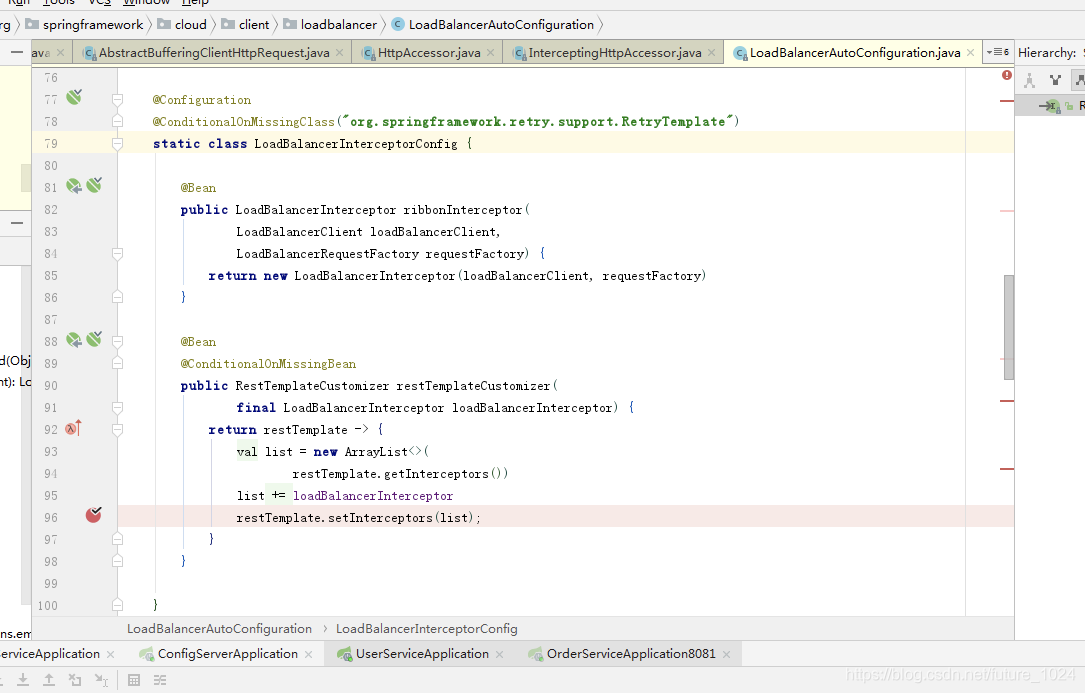Toggle the breakpoint on line 96
The width and height of the screenshot is (1085, 693).
point(94,515)
